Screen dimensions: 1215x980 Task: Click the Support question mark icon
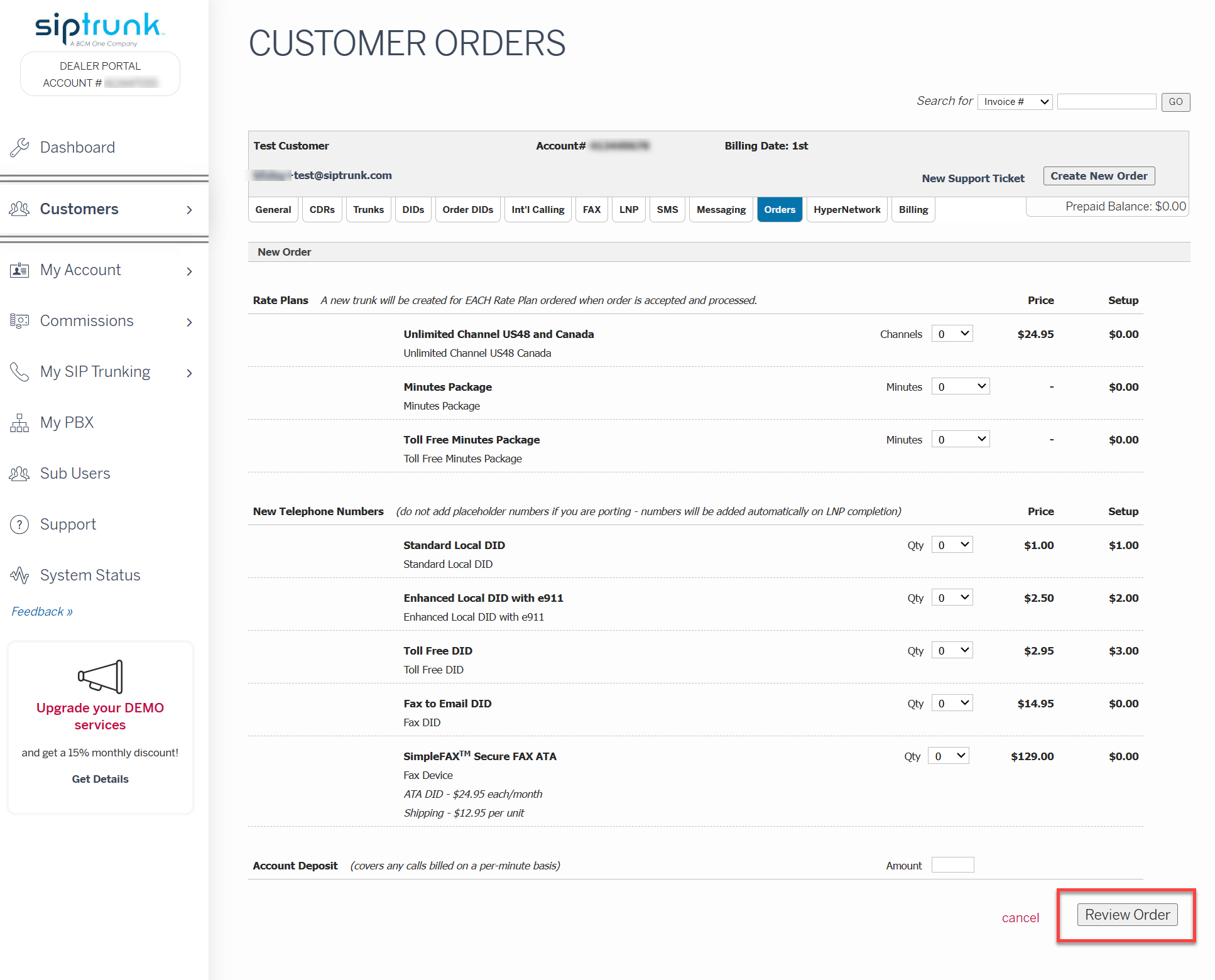19,525
